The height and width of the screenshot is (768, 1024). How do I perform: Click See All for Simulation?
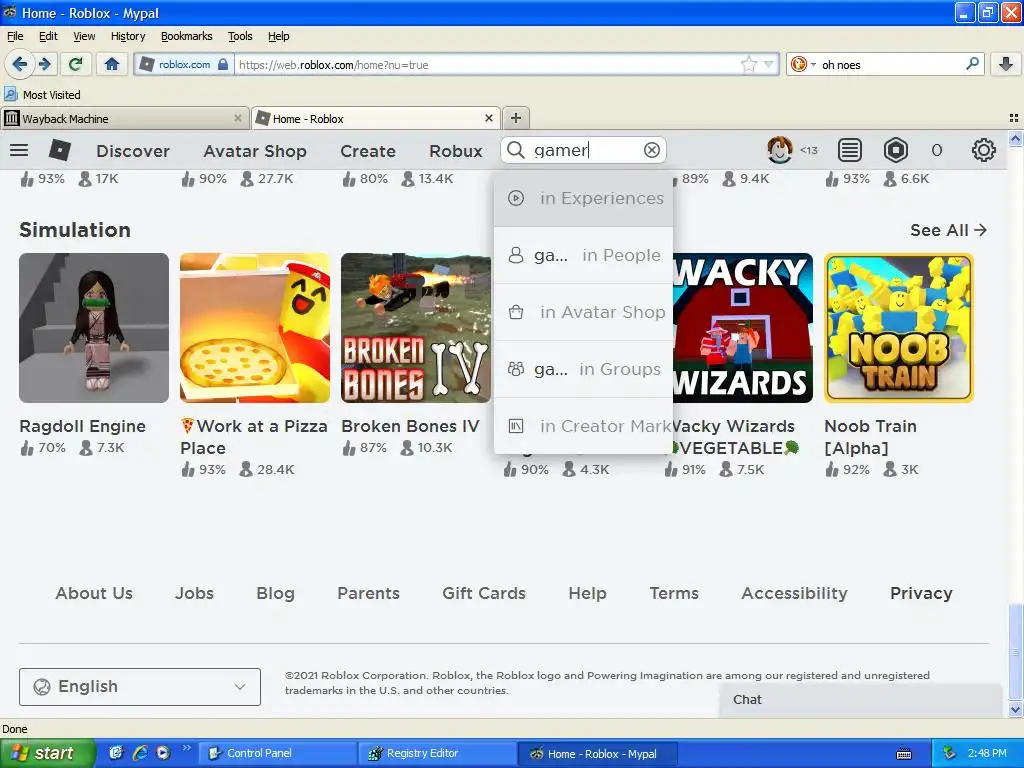[x=948, y=230]
